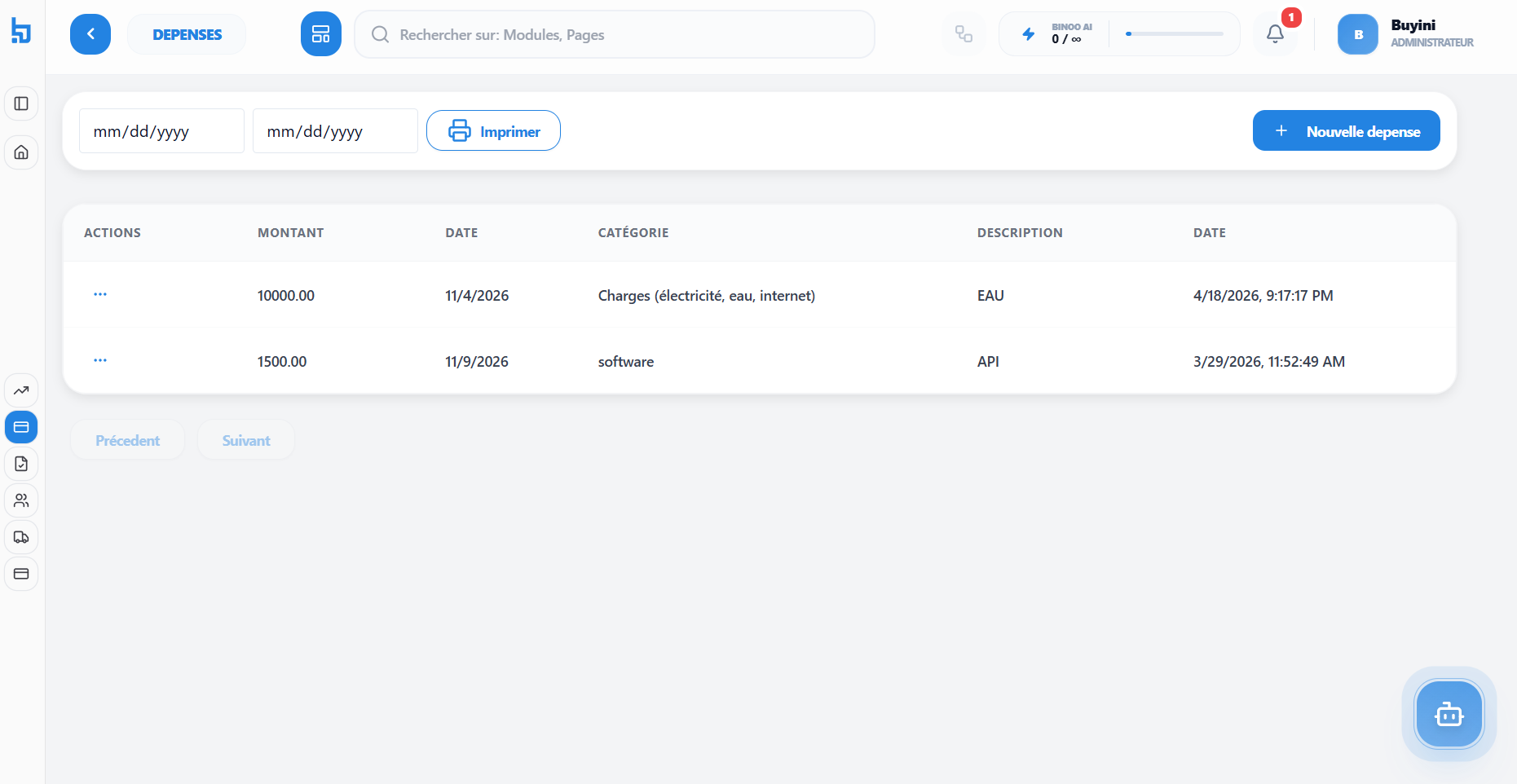Click the Buyini username text
This screenshot has width=1517, height=784.
tap(1413, 25)
